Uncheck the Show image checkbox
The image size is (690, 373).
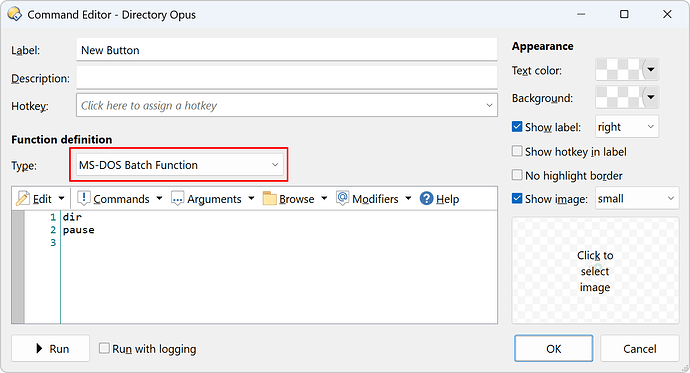click(517, 198)
